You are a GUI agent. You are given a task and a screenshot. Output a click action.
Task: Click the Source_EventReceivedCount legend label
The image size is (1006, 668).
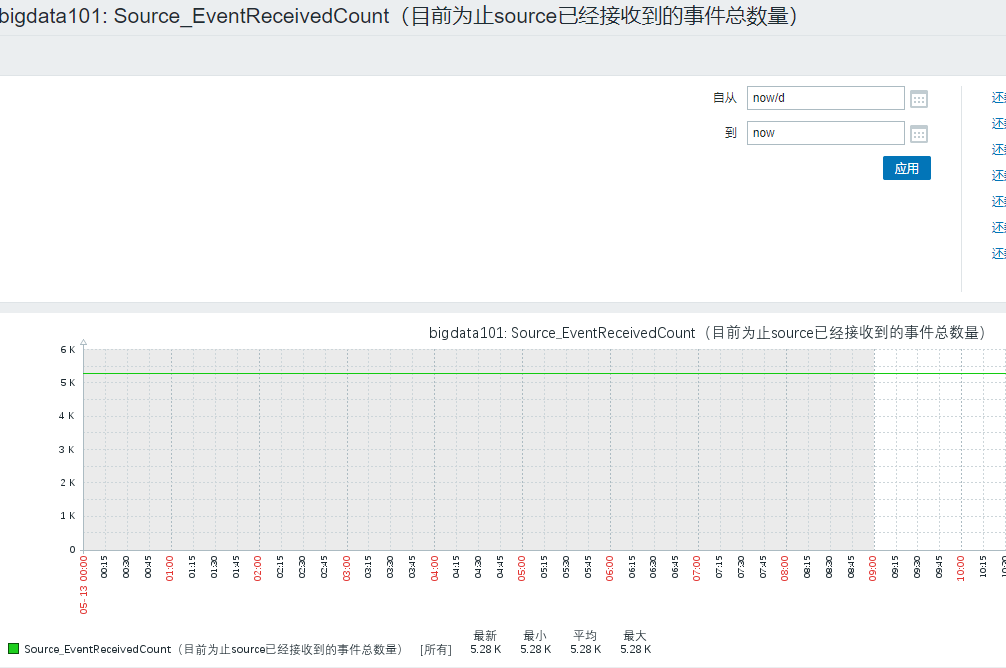(x=214, y=649)
